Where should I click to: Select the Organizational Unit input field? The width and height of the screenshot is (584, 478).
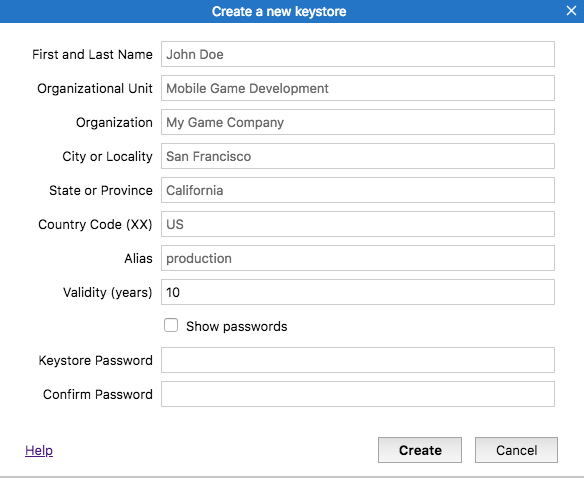358,88
